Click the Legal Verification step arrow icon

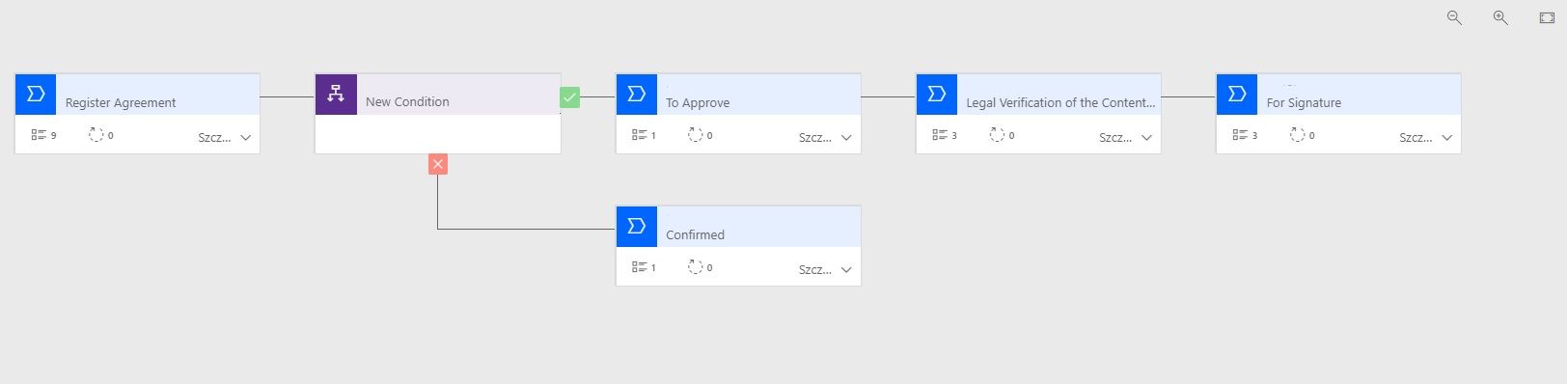click(936, 94)
